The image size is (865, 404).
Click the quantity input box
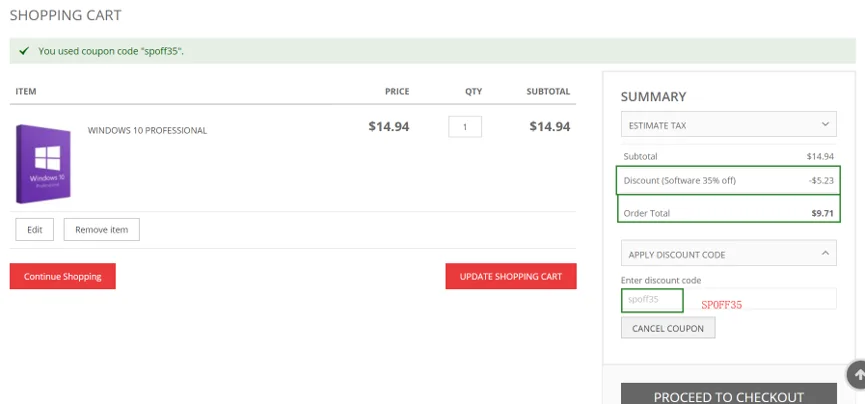(465, 127)
